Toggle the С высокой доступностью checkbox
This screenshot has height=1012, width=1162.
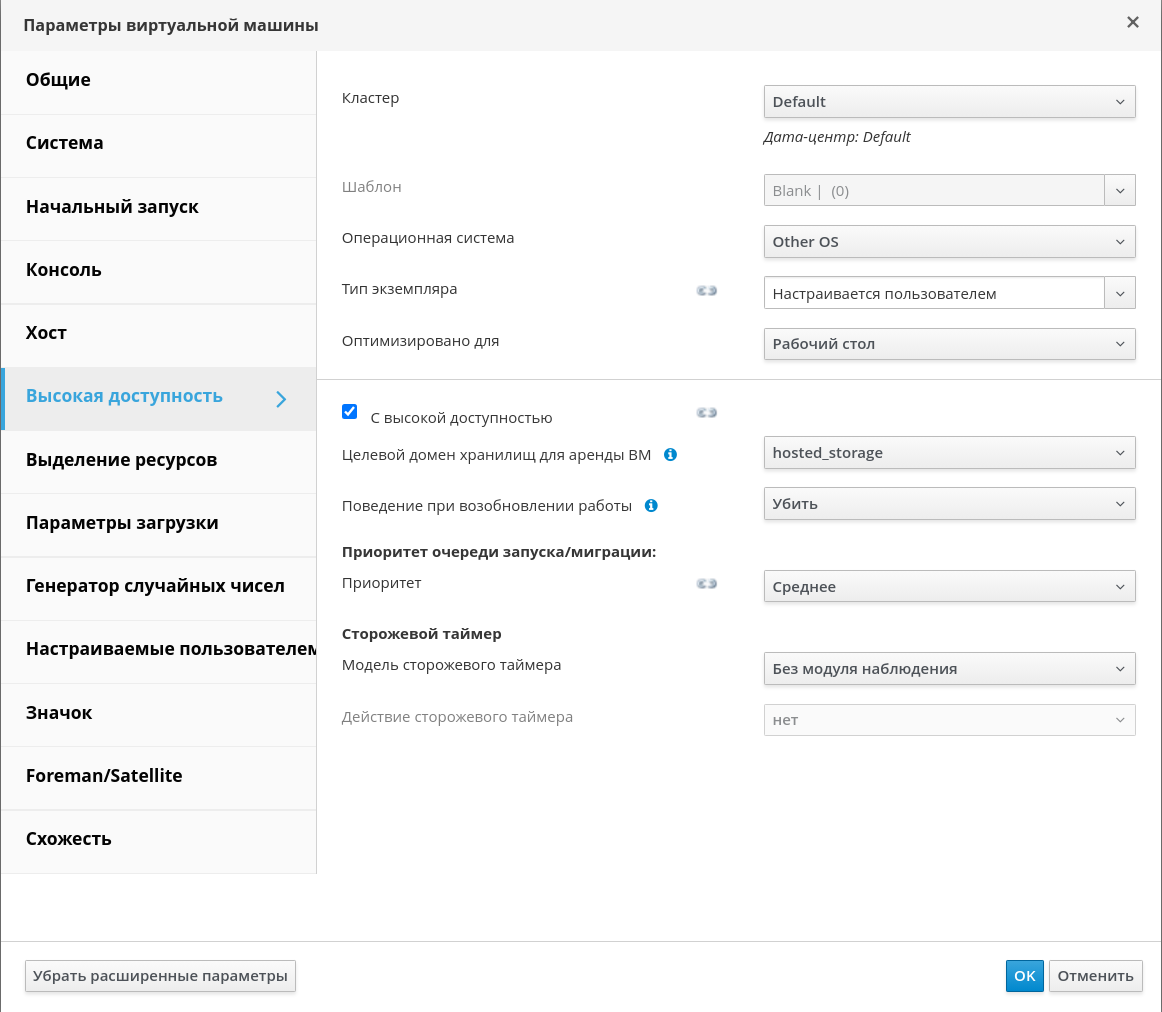pyautogui.click(x=350, y=412)
